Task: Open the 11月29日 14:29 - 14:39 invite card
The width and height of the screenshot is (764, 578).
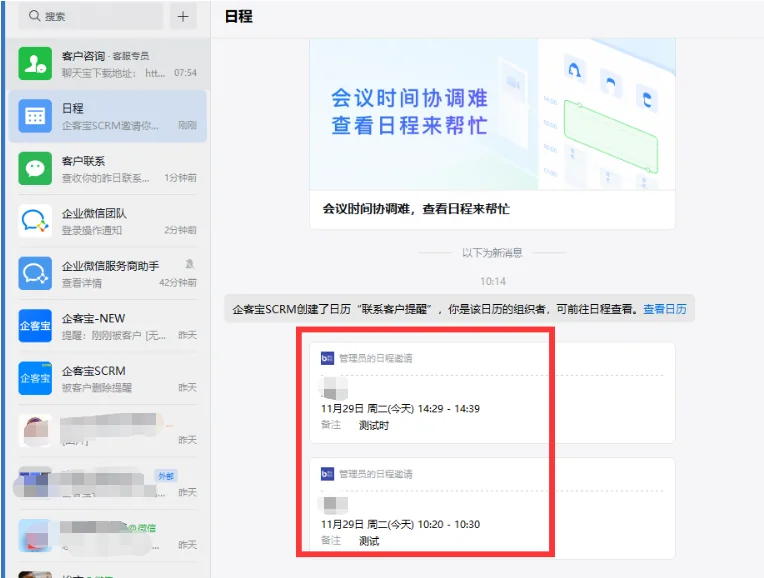Action: click(x=492, y=393)
